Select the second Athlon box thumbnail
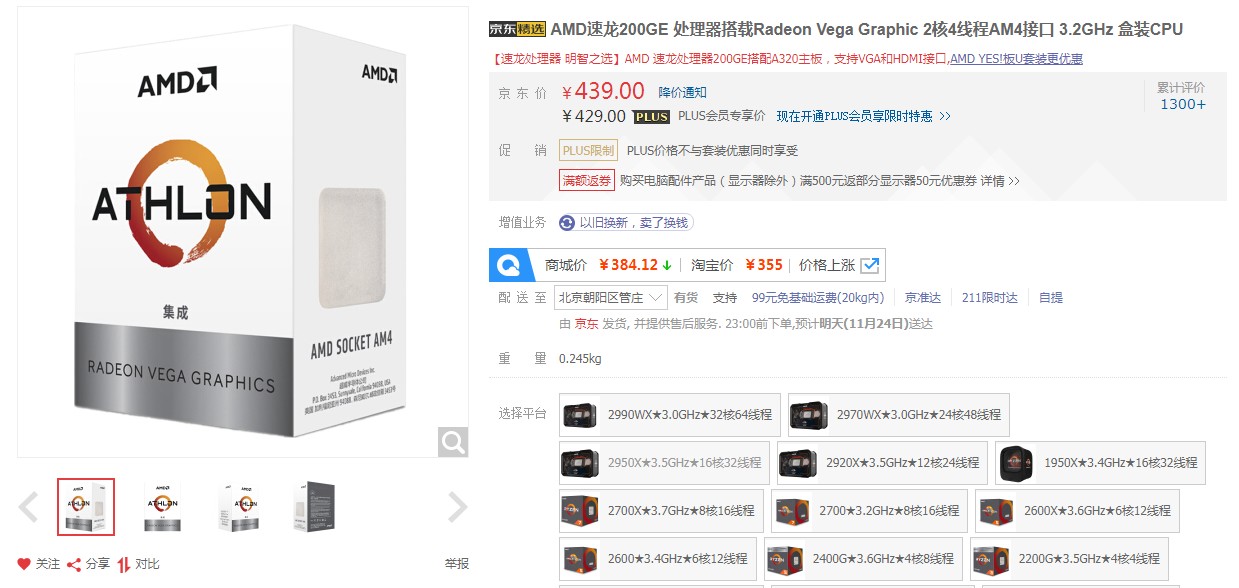 tap(162, 507)
